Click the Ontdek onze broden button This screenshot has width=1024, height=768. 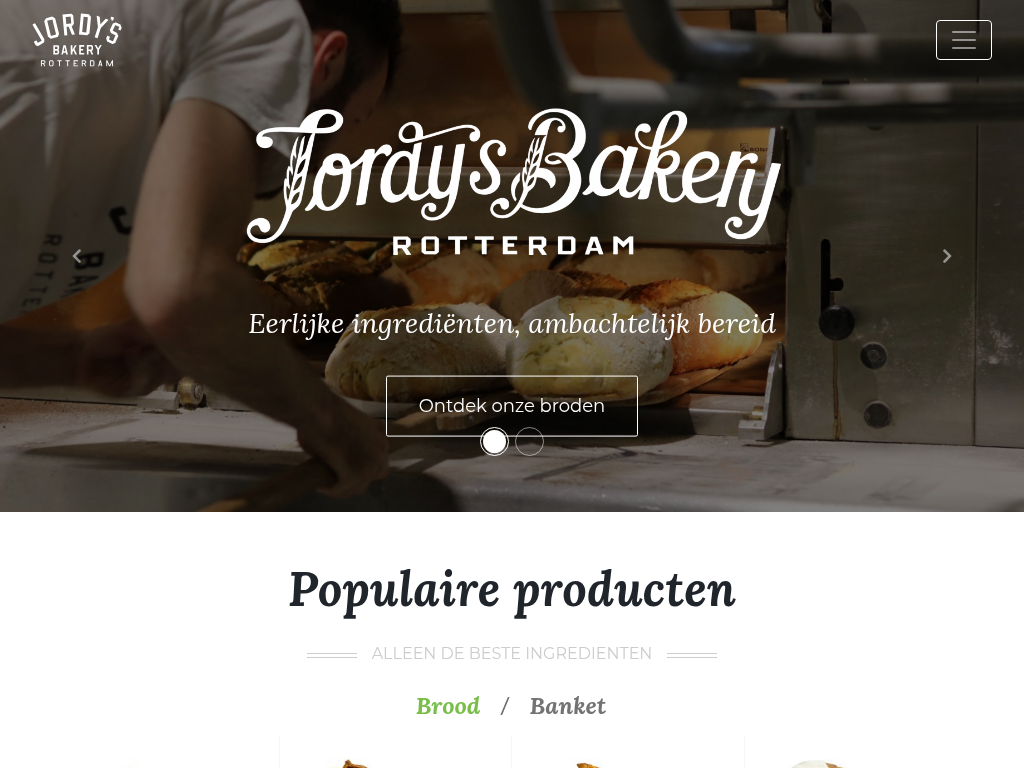(512, 406)
